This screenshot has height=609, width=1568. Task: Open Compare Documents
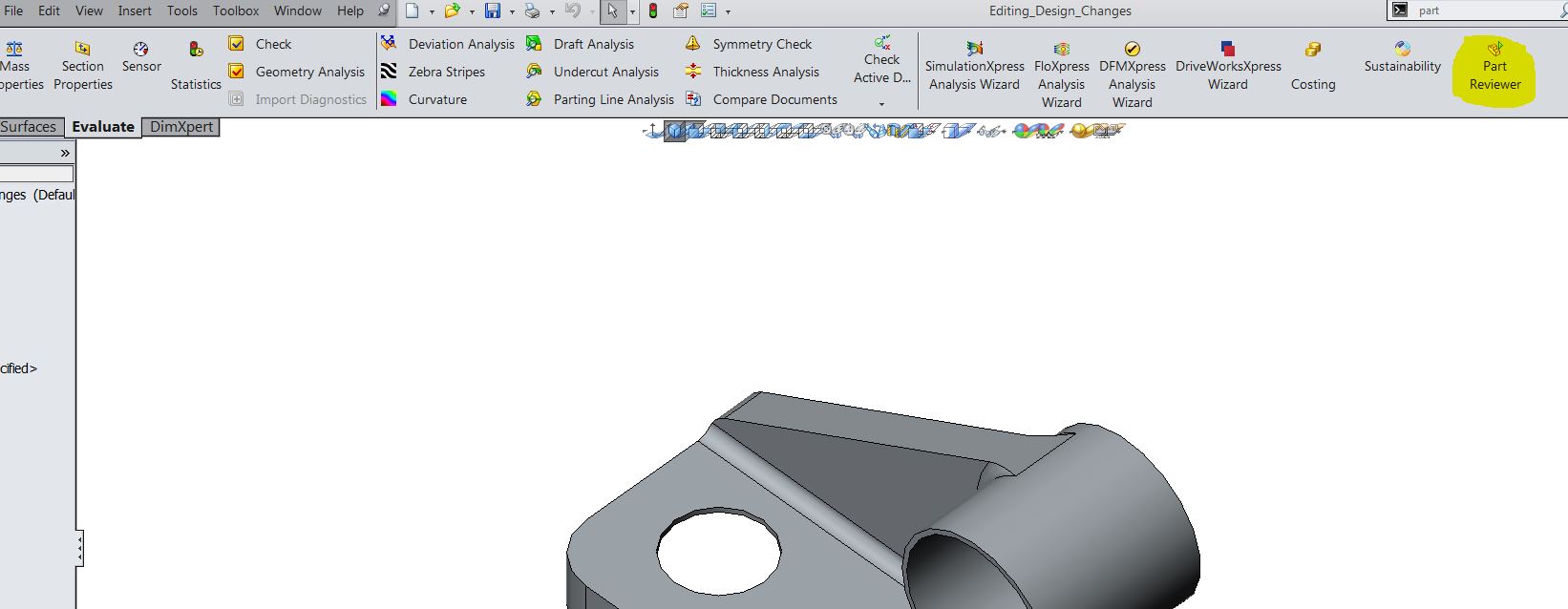(761, 99)
